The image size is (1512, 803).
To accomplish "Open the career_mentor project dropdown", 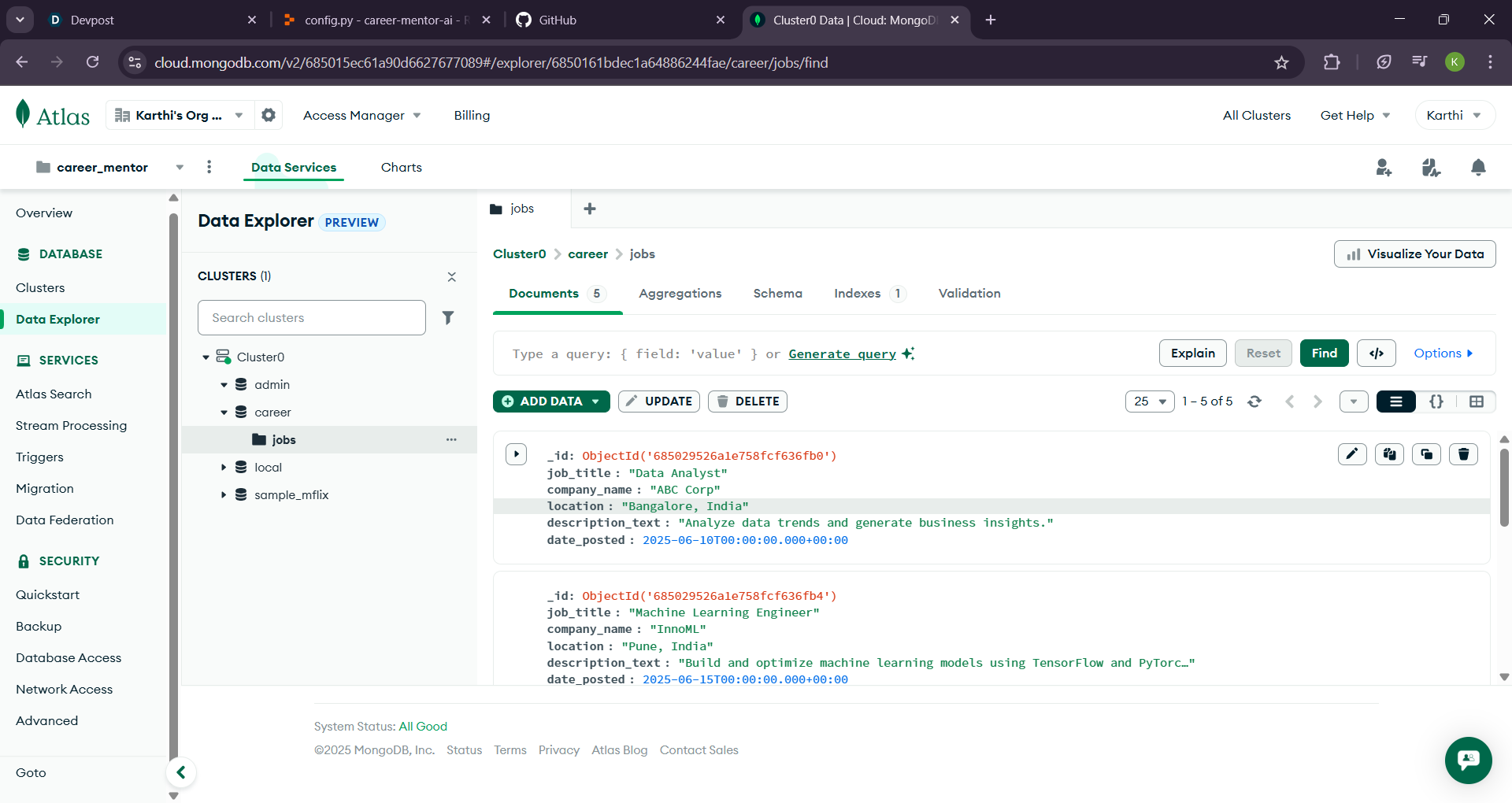I will [110, 167].
